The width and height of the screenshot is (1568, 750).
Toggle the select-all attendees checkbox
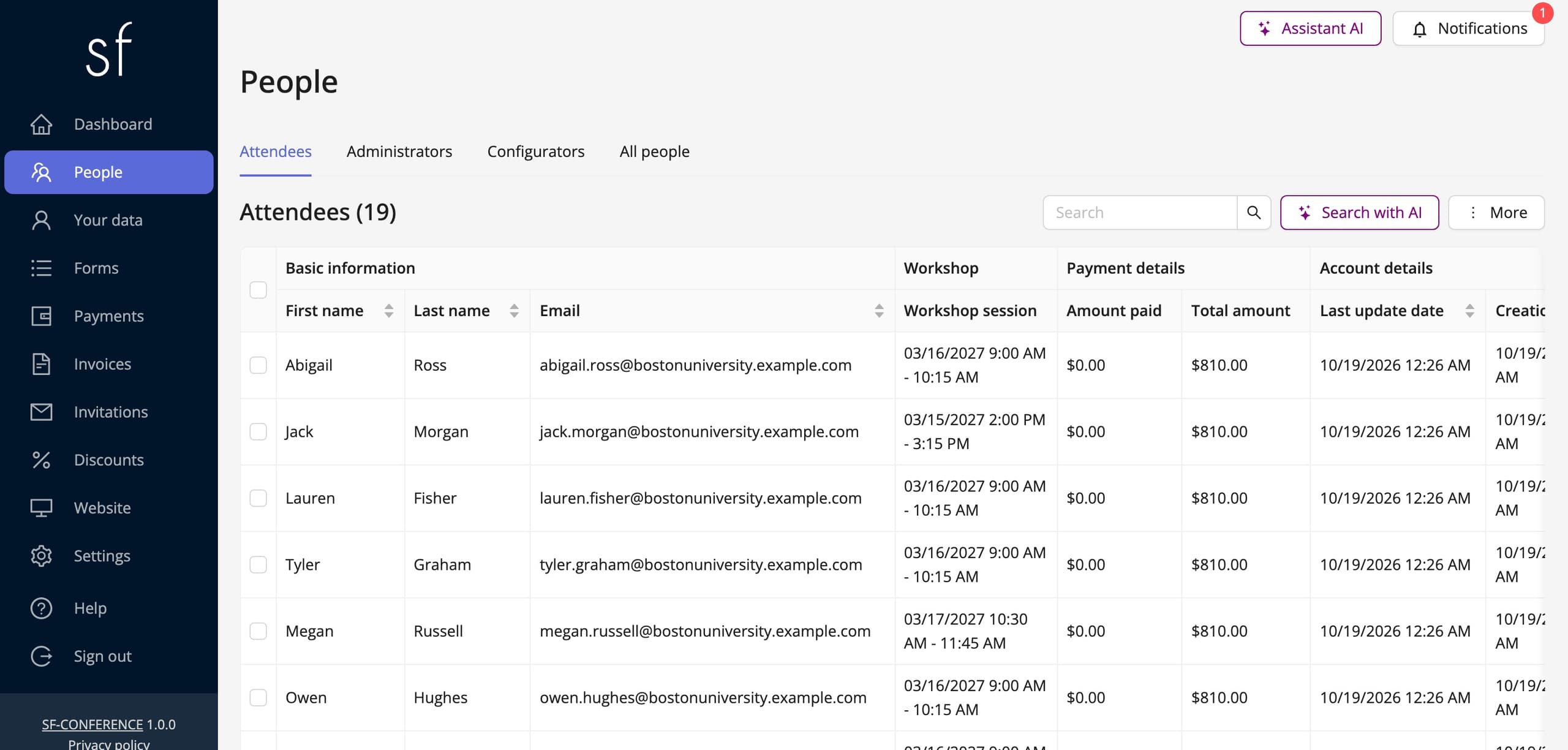(258, 290)
